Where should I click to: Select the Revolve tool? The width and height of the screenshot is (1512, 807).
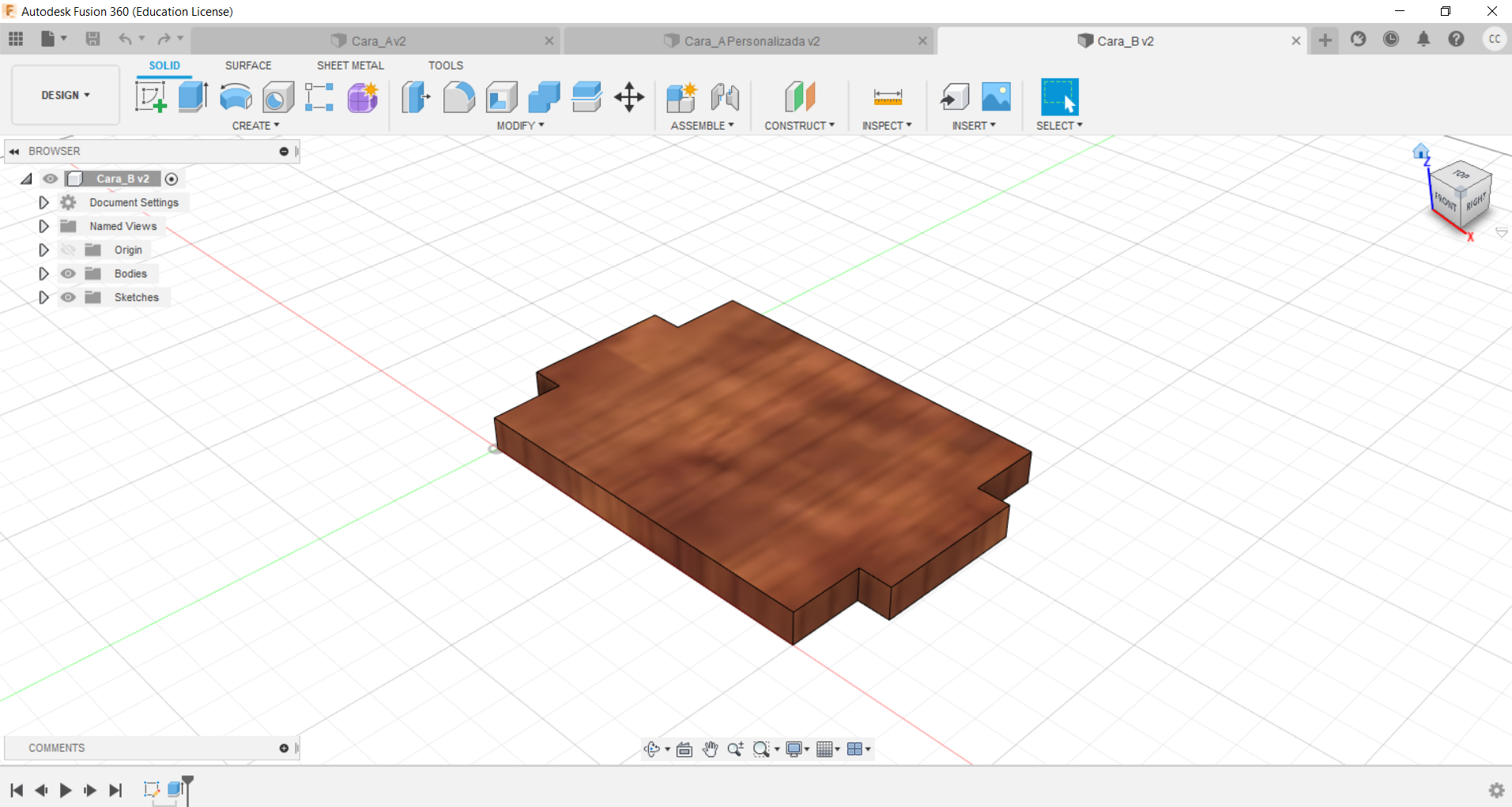pyautogui.click(x=236, y=97)
